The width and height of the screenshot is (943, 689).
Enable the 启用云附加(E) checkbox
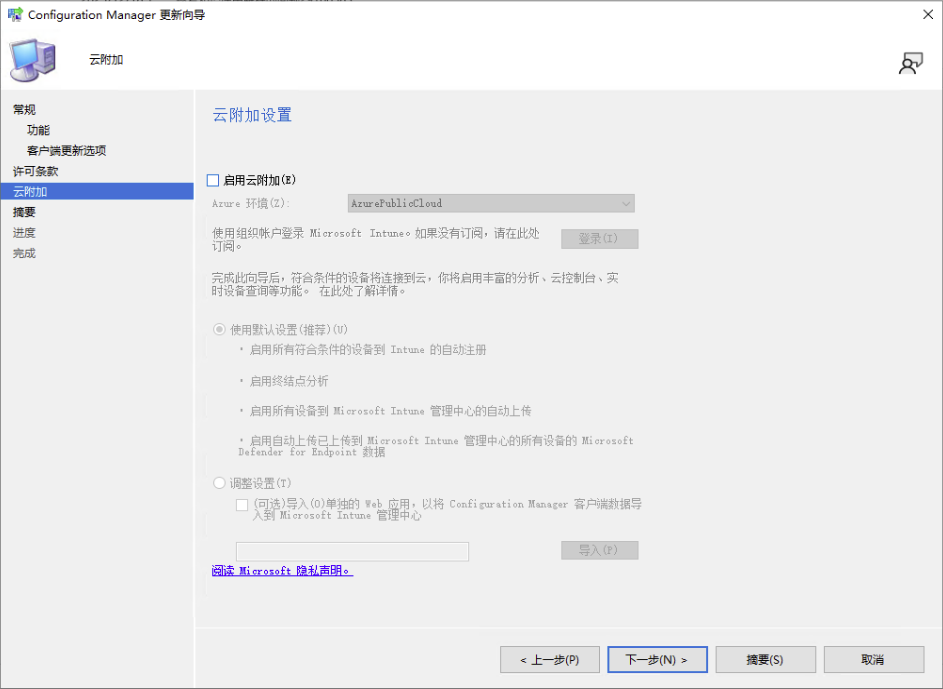[x=213, y=180]
